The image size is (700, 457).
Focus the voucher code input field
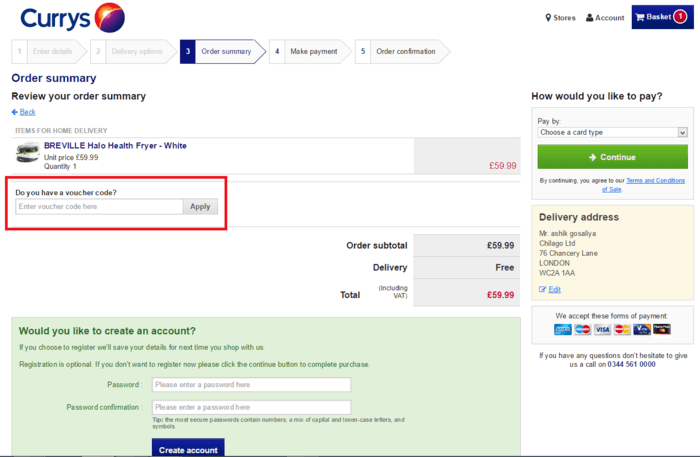[x=98, y=207]
